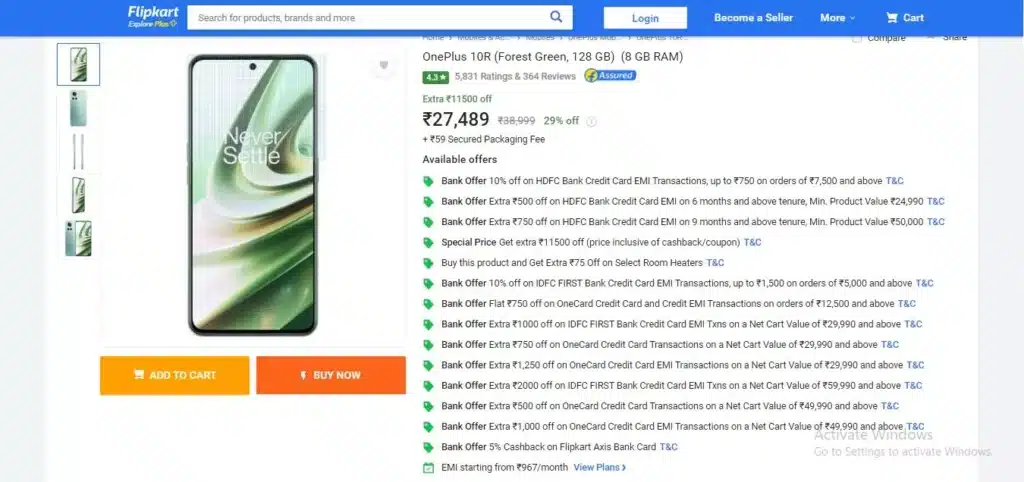1024x482 pixels.
Task: Click the ADD TO CART button
Action: [x=174, y=375]
